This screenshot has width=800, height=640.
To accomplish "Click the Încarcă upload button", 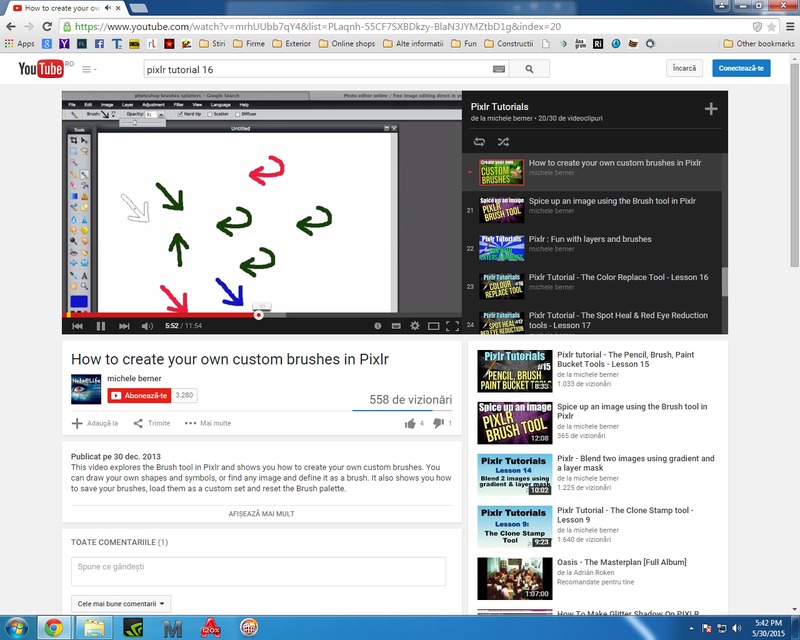I will tap(684, 68).
